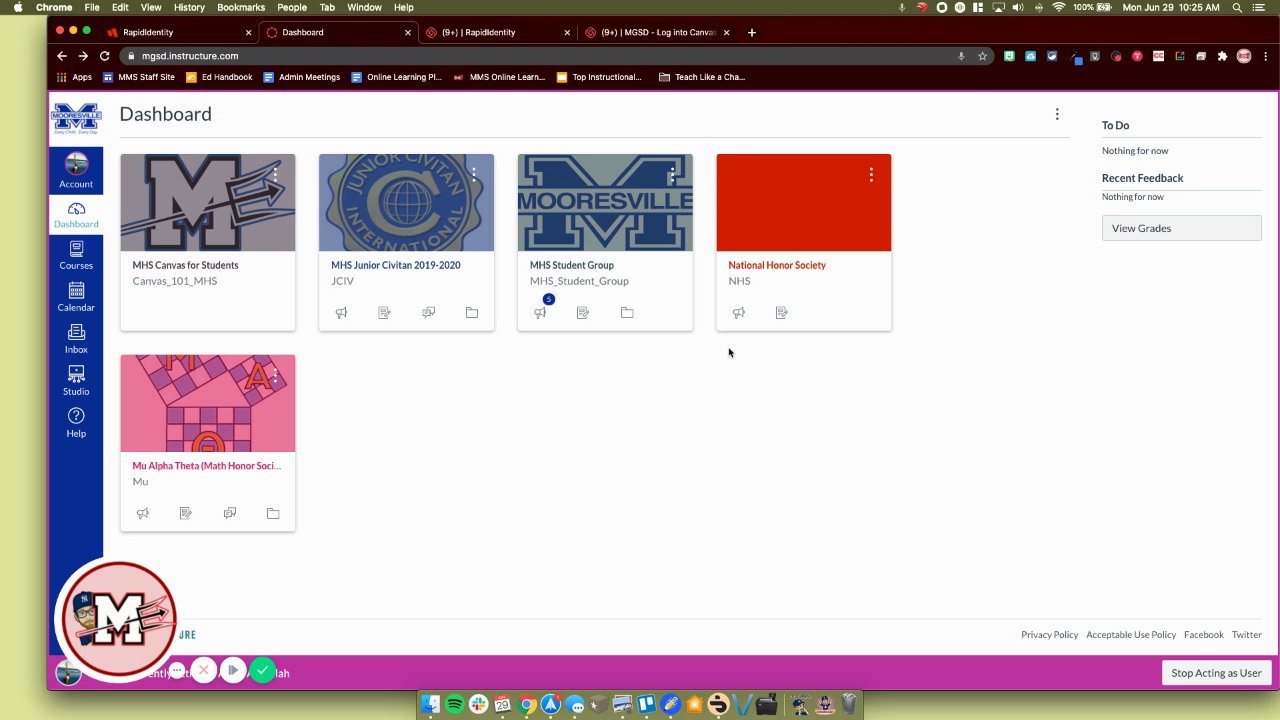Open the History menu in menu bar
The width and height of the screenshot is (1280, 720).
(x=189, y=7)
